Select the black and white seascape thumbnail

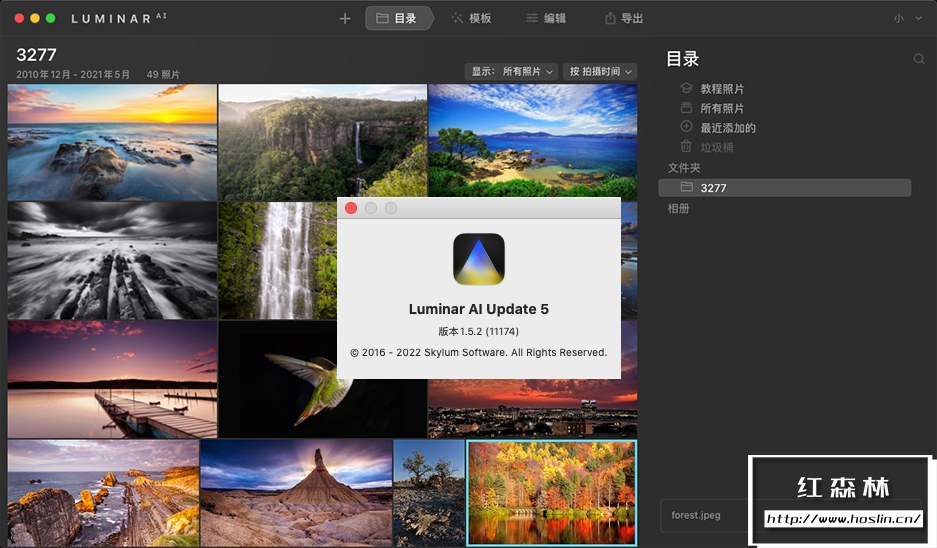(112, 261)
